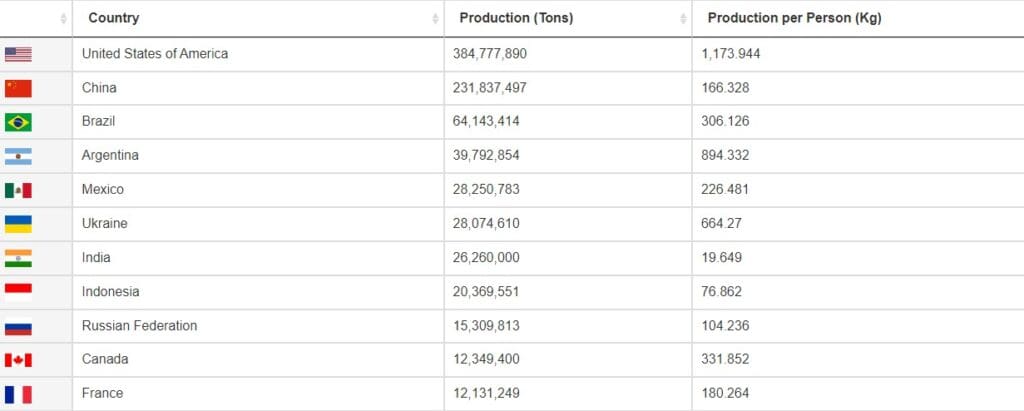Viewport: 1024px width, 411px height.
Task: Click the China flag icon
Action: (18, 88)
